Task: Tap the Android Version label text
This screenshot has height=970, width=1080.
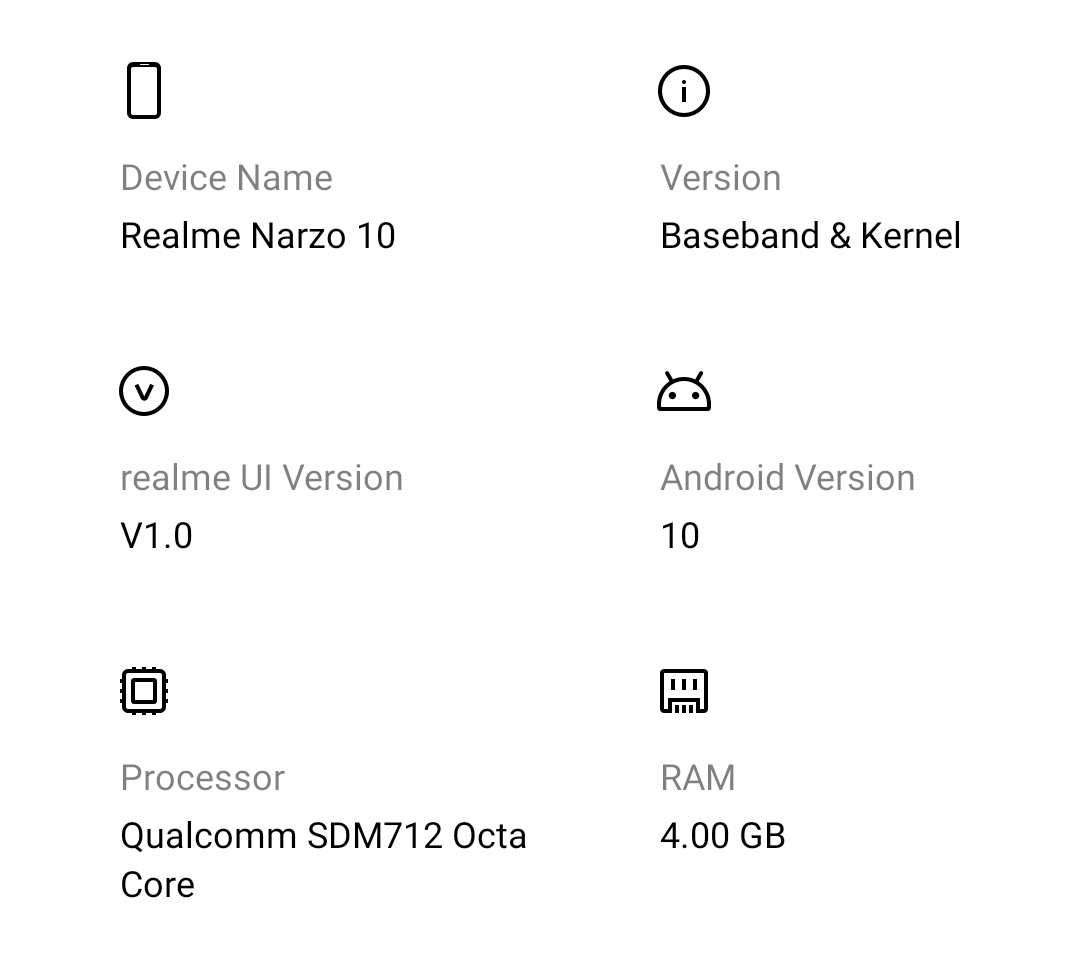Action: coord(788,477)
